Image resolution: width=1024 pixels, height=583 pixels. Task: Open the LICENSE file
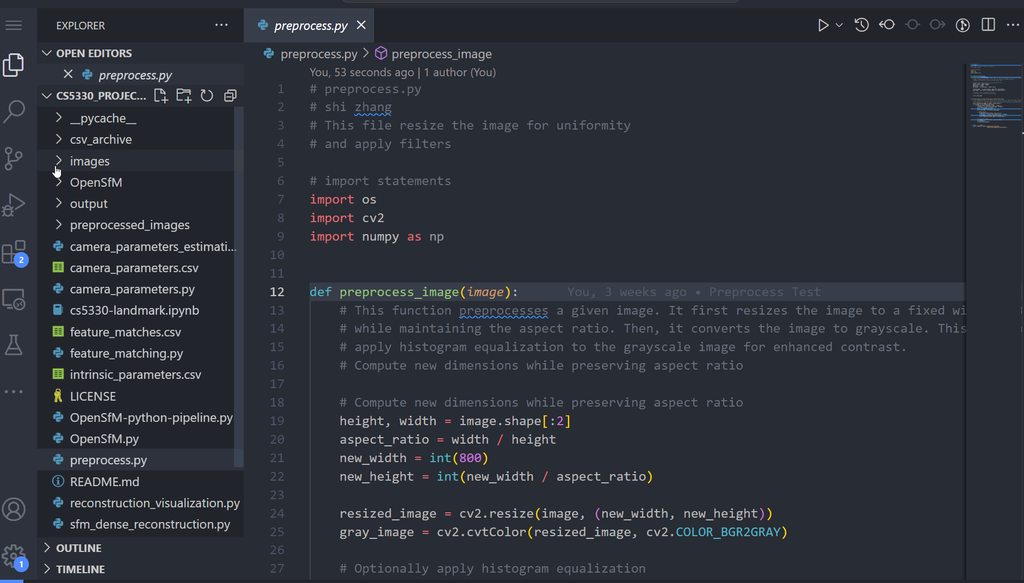point(93,396)
